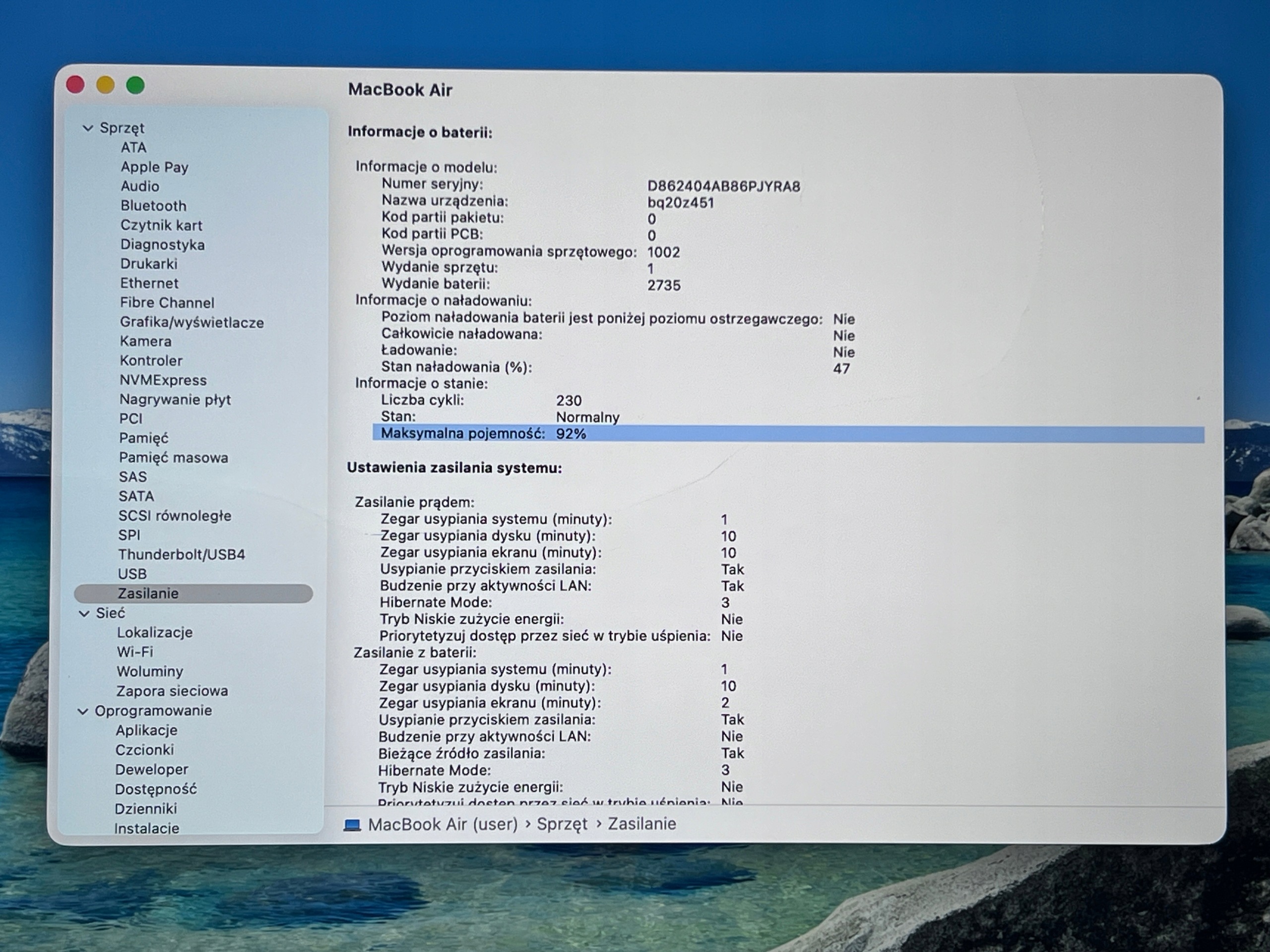Select Lokalizacje under Sieć

click(155, 632)
